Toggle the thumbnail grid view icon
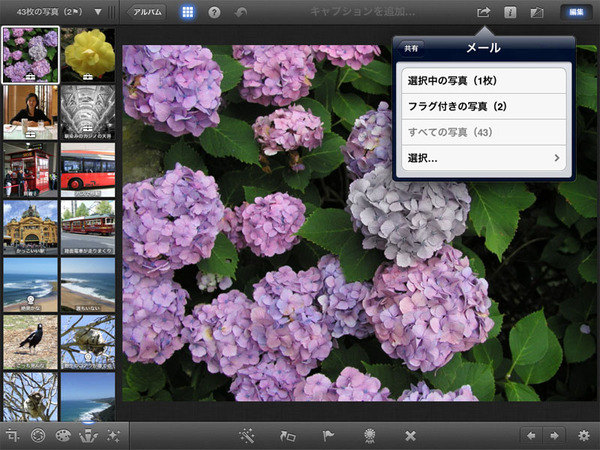This screenshot has height=450, width=600. [188, 12]
